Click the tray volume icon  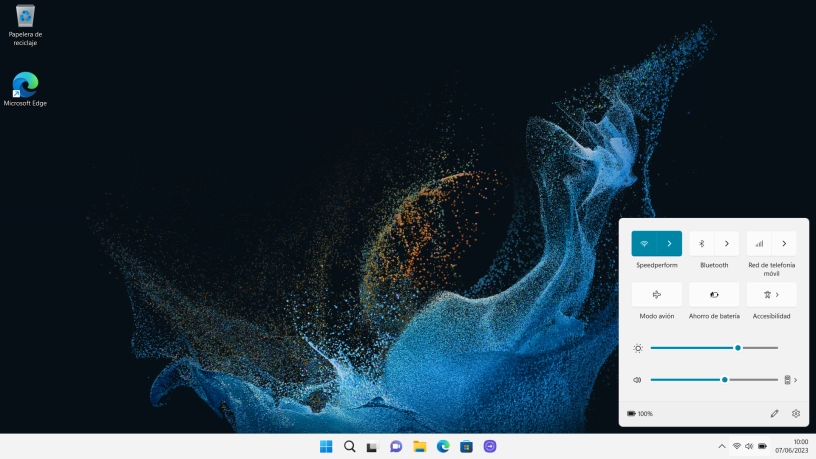coord(749,447)
